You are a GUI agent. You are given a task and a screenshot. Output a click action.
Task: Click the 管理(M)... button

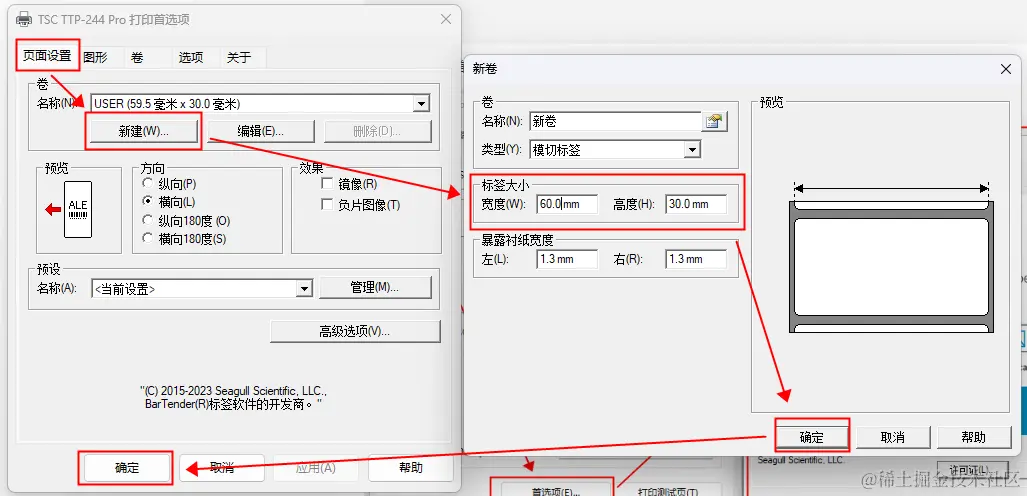(375, 288)
